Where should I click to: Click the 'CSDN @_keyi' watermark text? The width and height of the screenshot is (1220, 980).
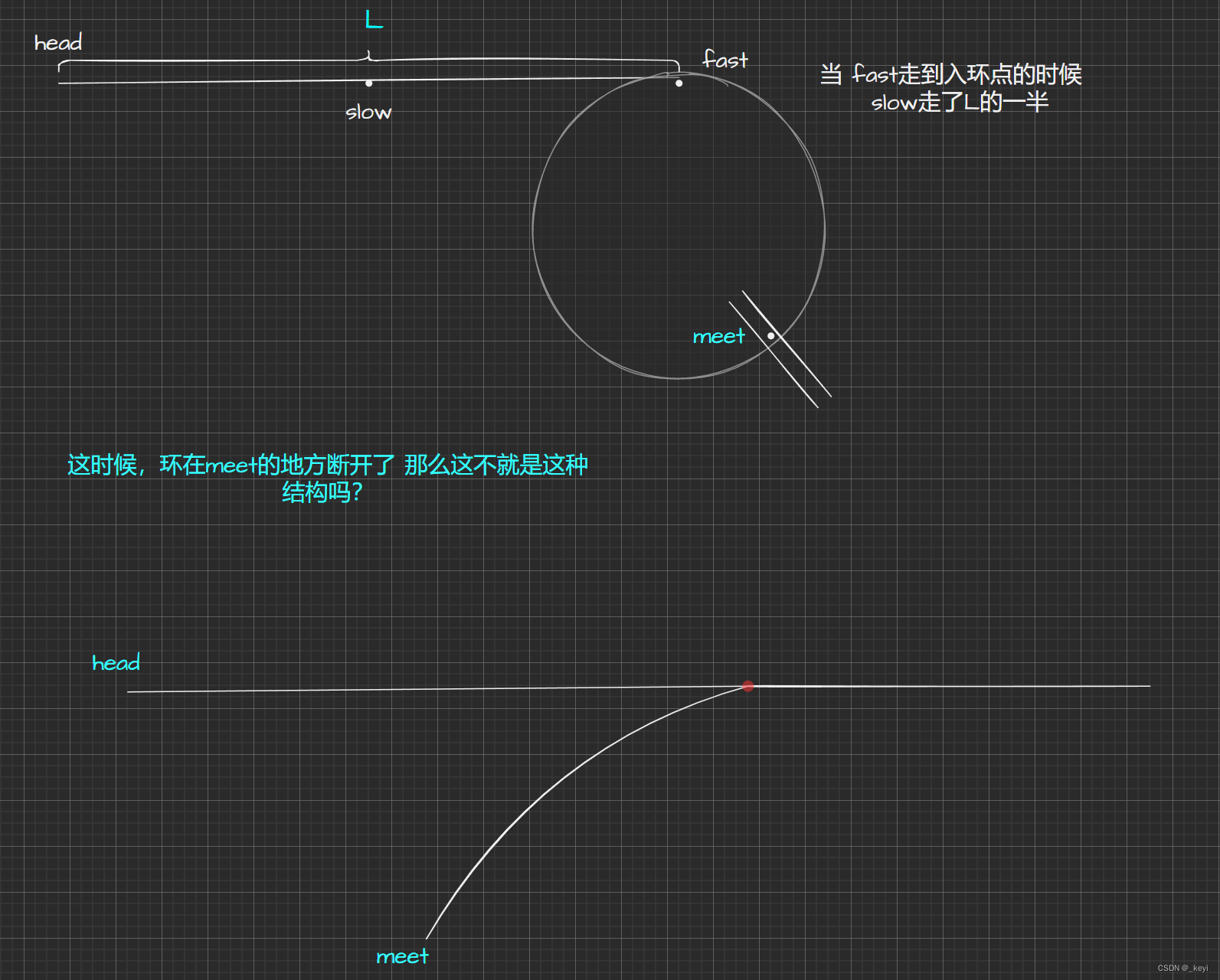tap(1182, 968)
